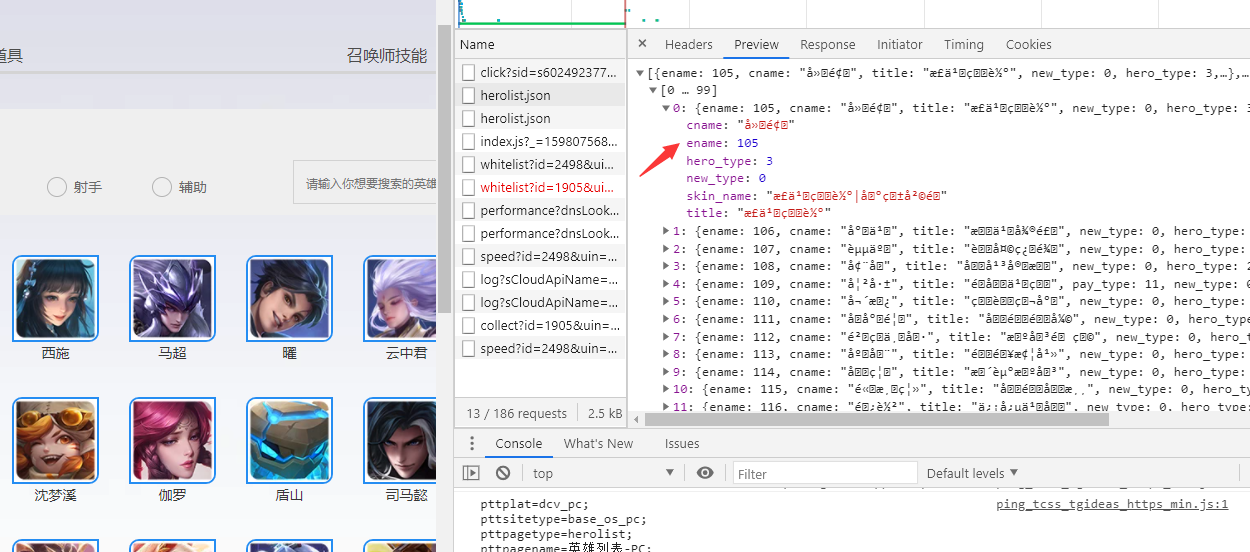Click the 'new_type: 0' property line

726,178
